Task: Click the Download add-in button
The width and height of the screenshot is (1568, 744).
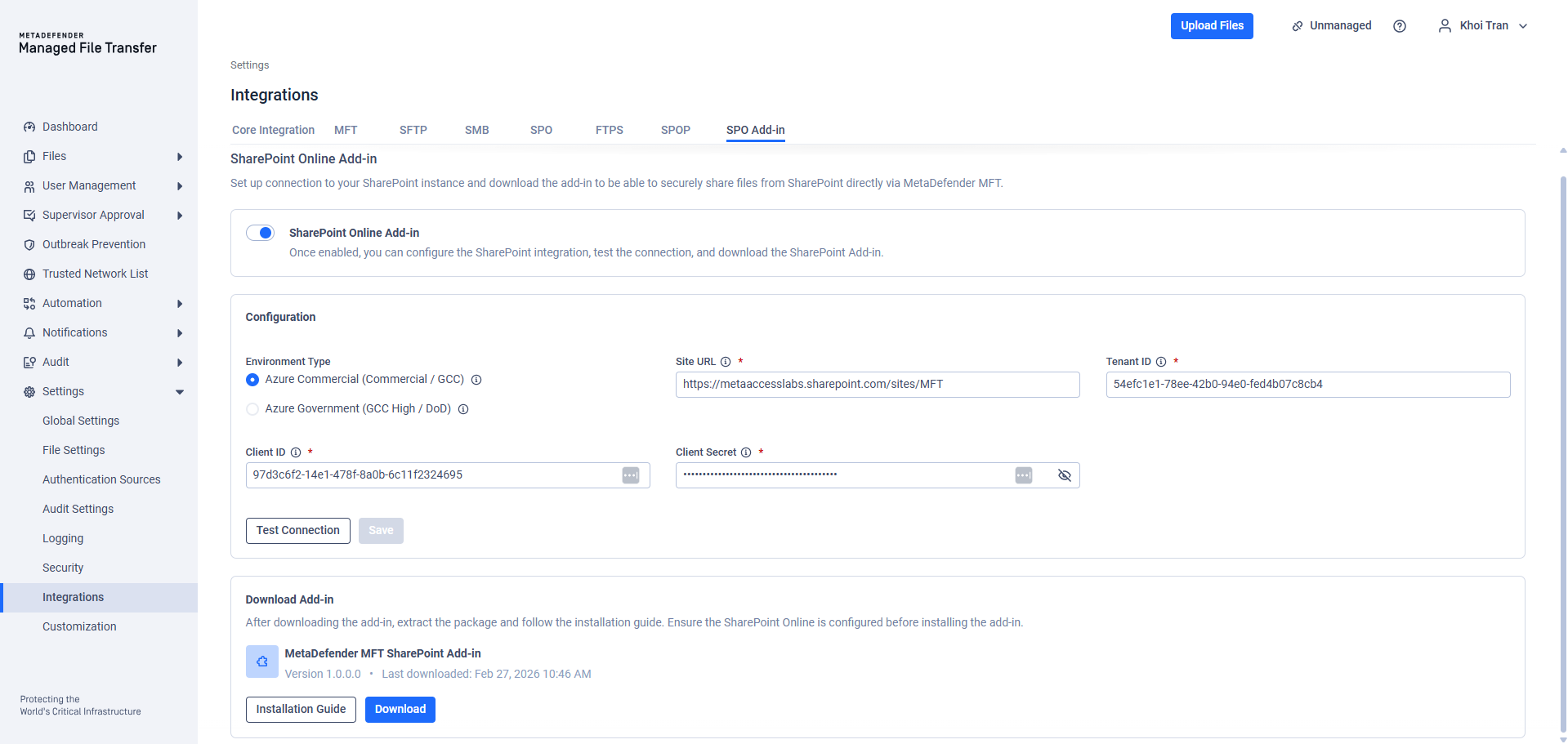Action: (x=400, y=710)
